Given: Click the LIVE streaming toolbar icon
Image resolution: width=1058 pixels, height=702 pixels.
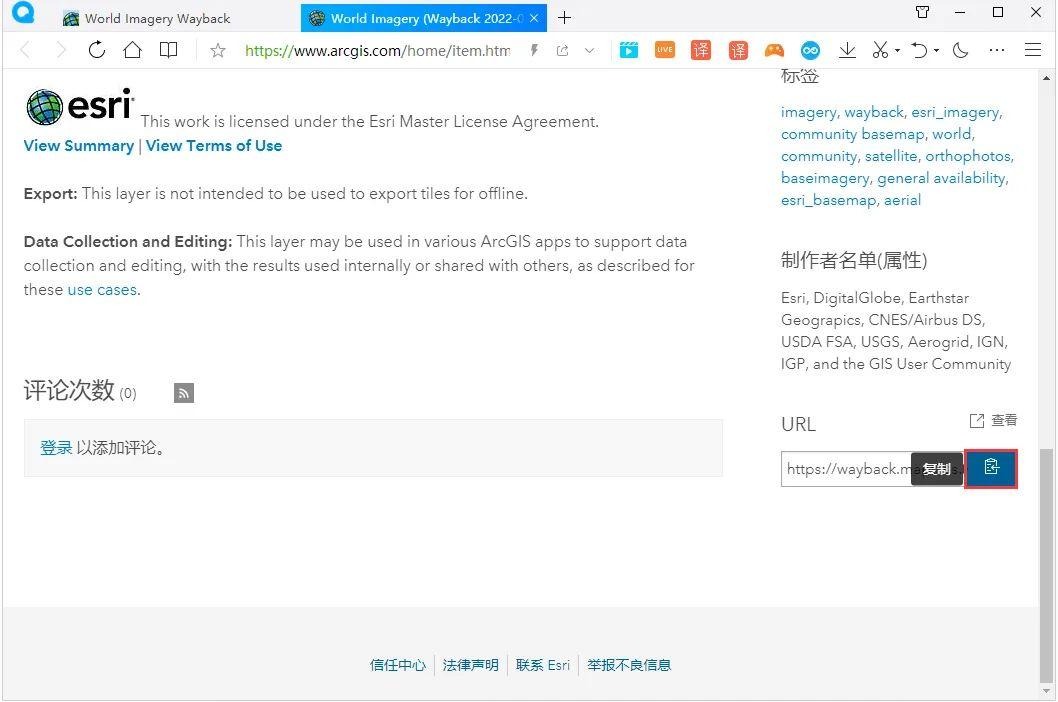Looking at the screenshot, I should point(664,49).
